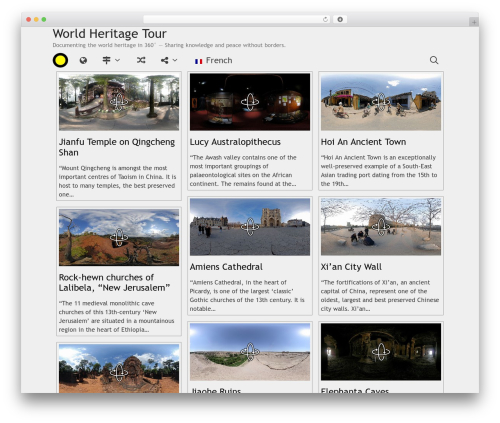The width and height of the screenshot is (500, 423).
Task: Open the signpost categories dropdown
Action: (111, 60)
